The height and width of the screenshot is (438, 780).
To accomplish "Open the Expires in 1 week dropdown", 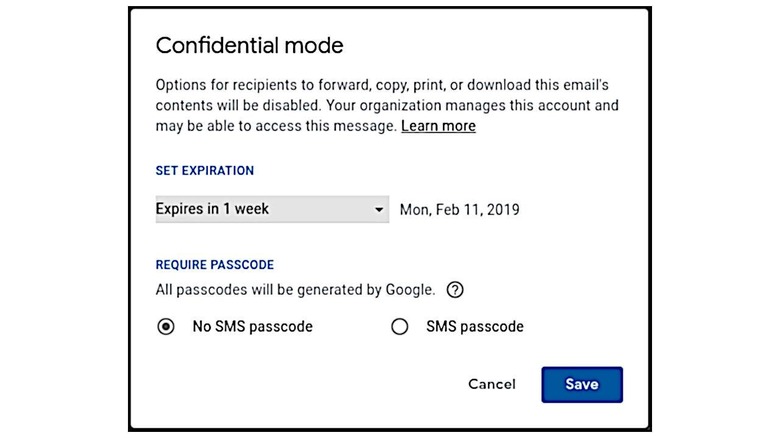I will (x=271, y=209).
